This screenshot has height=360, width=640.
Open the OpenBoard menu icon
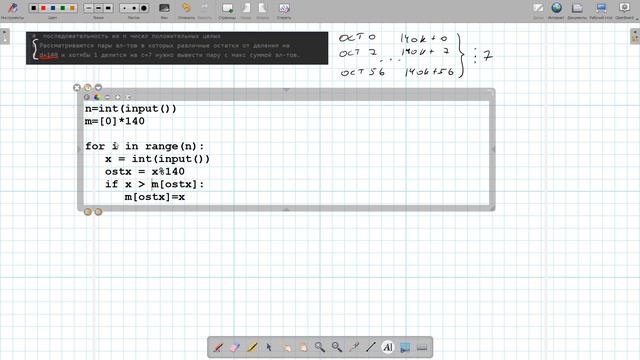pos(624,8)
